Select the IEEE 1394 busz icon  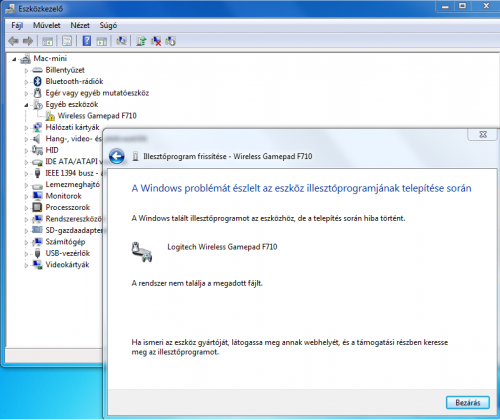coord(38,173)
